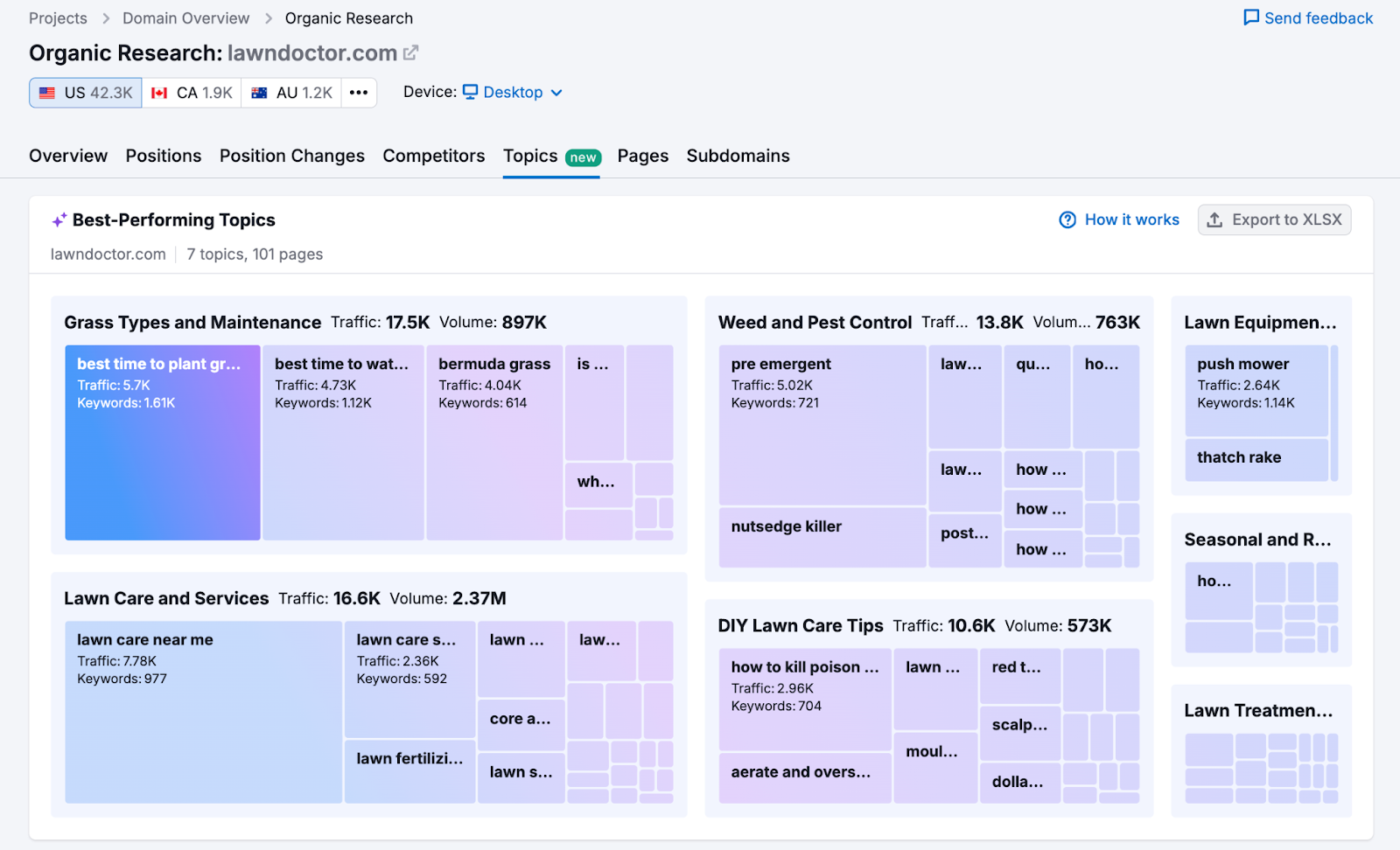The width and height of the screenshot is (1400, 850).
Task: Expand the Desktop device dropdown arrow
Action: coord(556,93)
